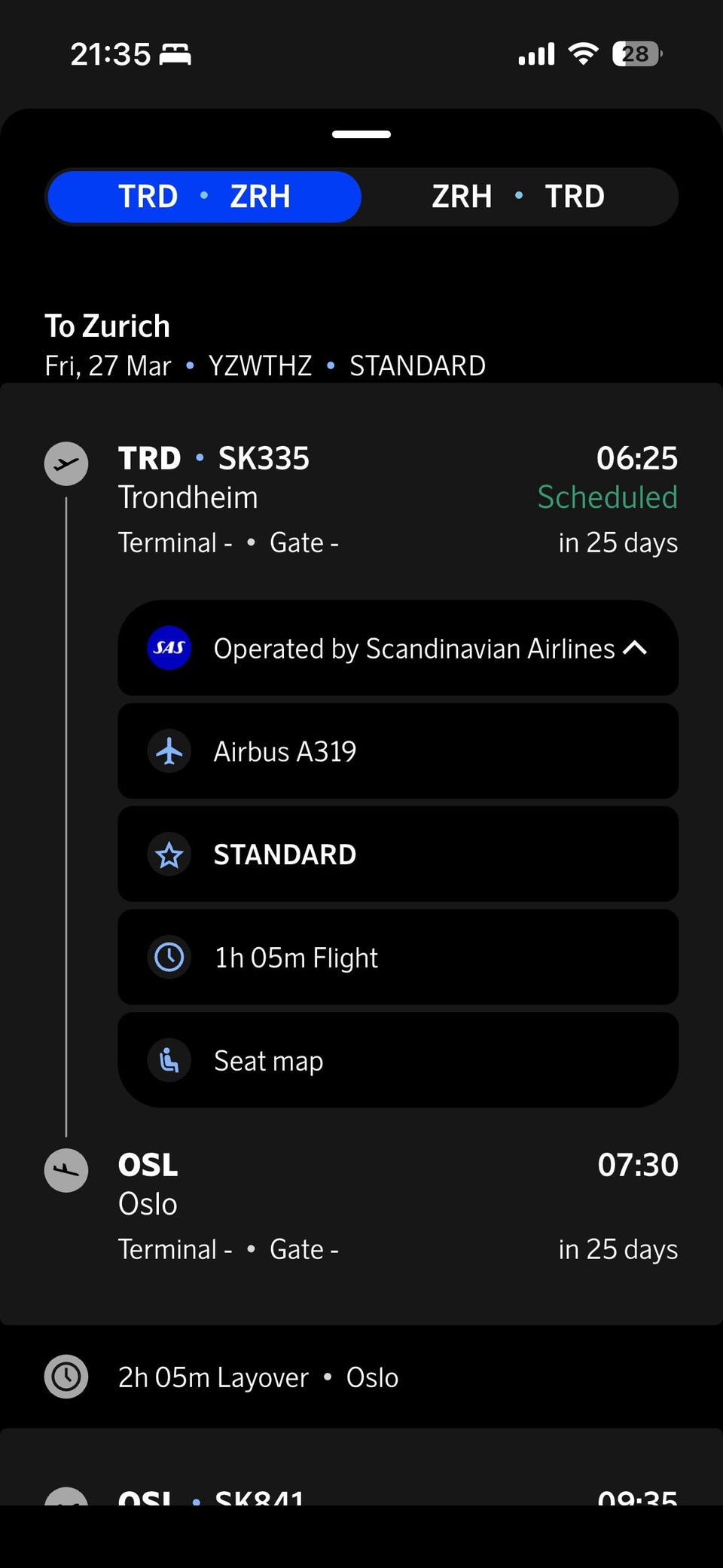This screenshot has width=723, height=1568.
Task: Collapse the Operated by Scandinavian Airlines details
Action: click(413, 649)
